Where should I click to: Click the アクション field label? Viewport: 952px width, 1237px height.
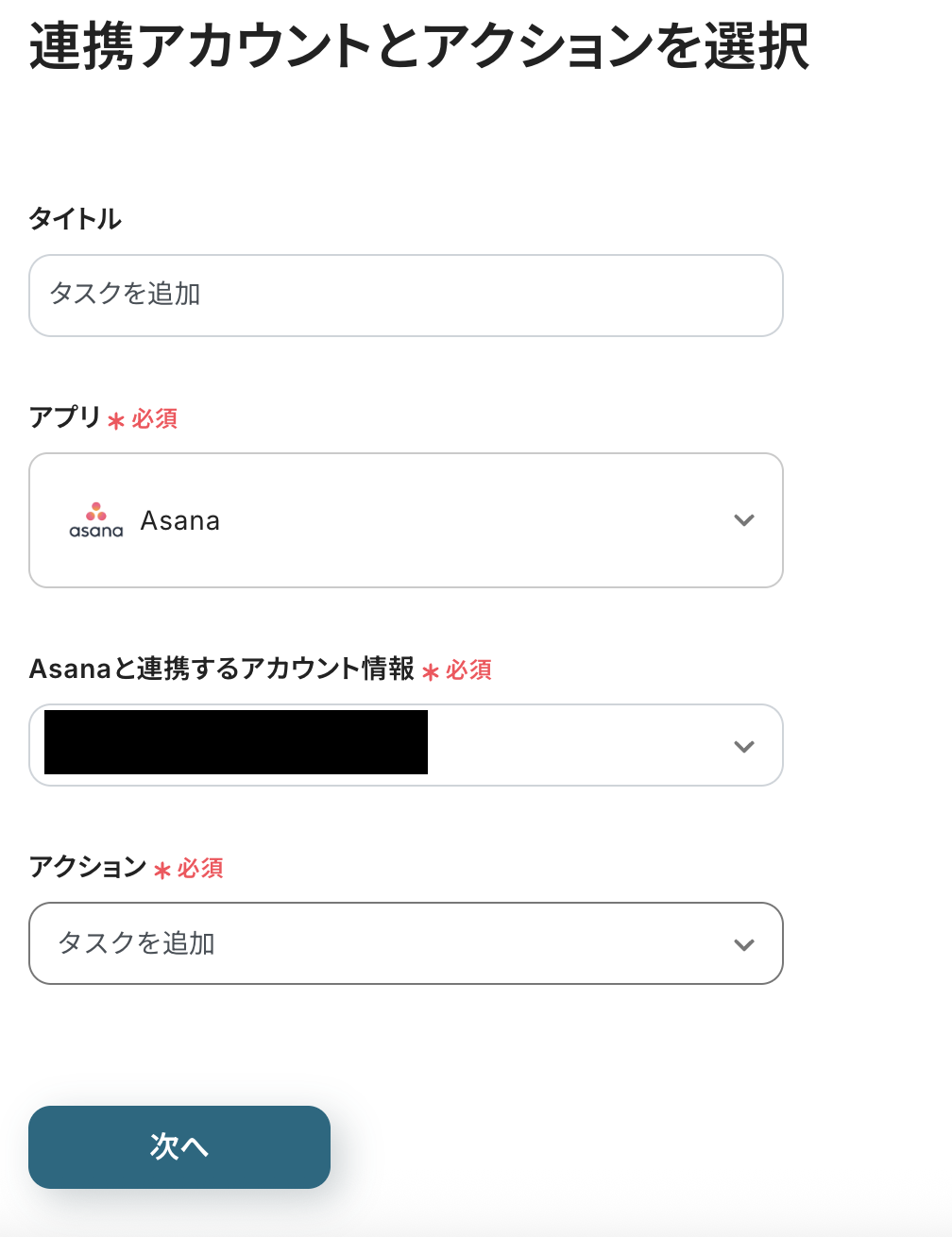88,867
